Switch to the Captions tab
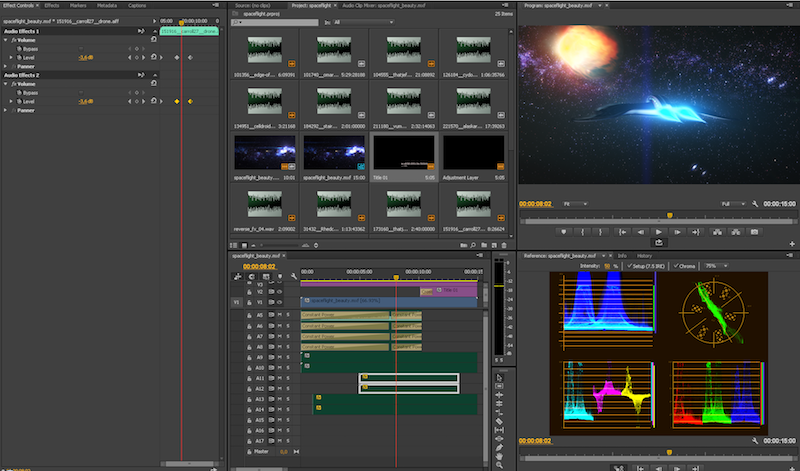 [x=137, y=5]
